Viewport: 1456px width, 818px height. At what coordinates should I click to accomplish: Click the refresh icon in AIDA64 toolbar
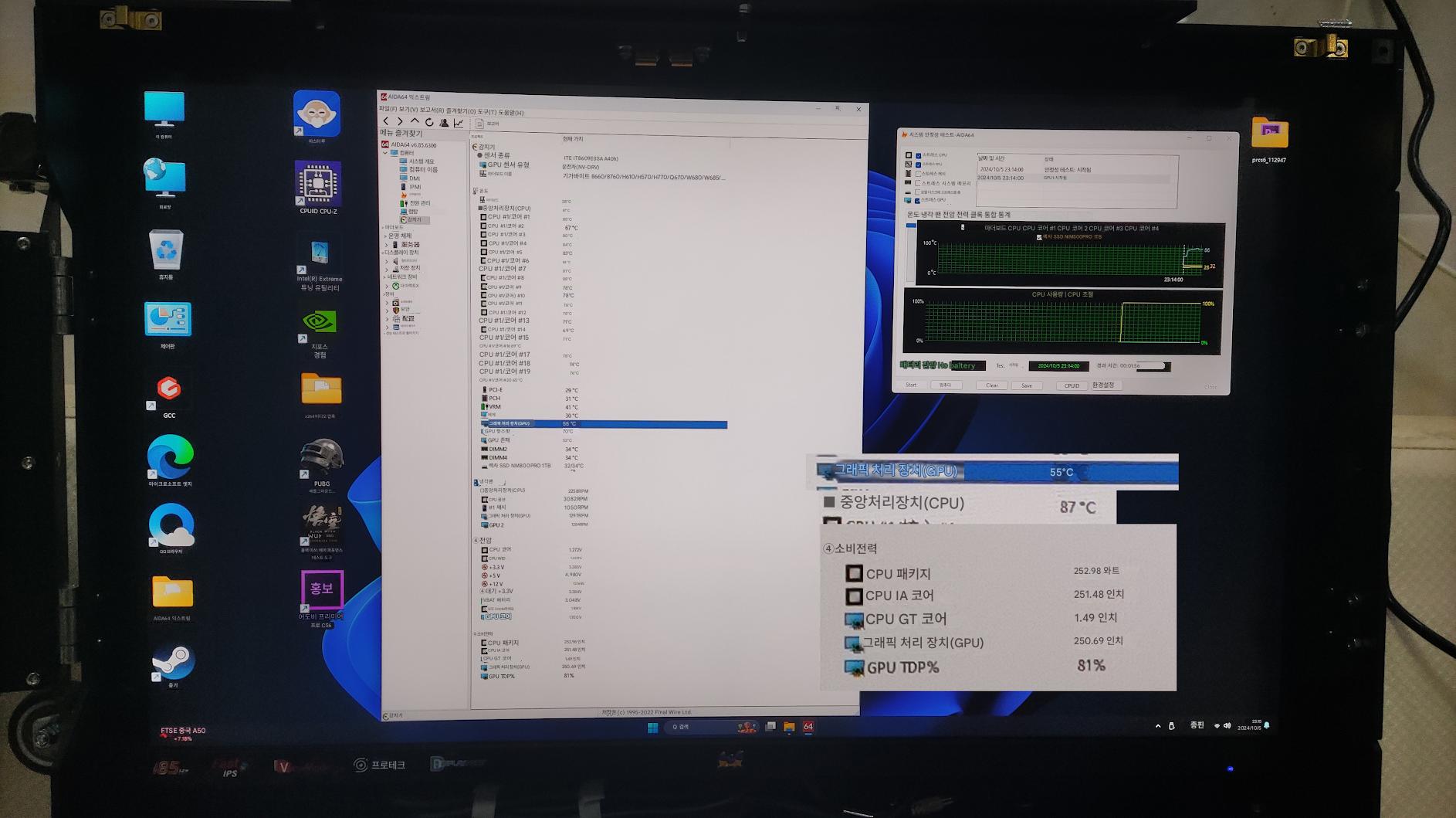click(x=429, y=123)
